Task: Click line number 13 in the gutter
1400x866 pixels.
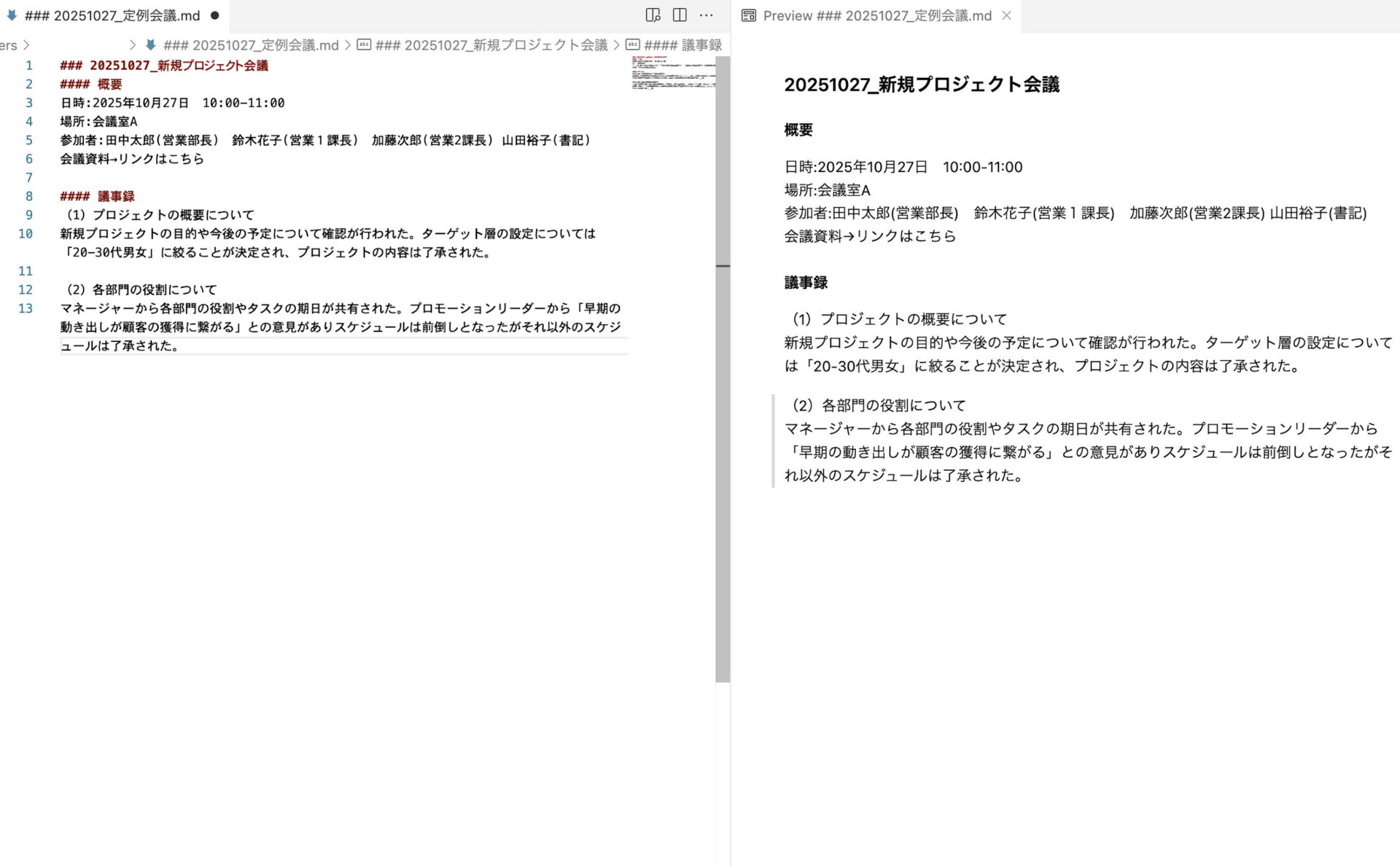Action: [x=26, y=308]
